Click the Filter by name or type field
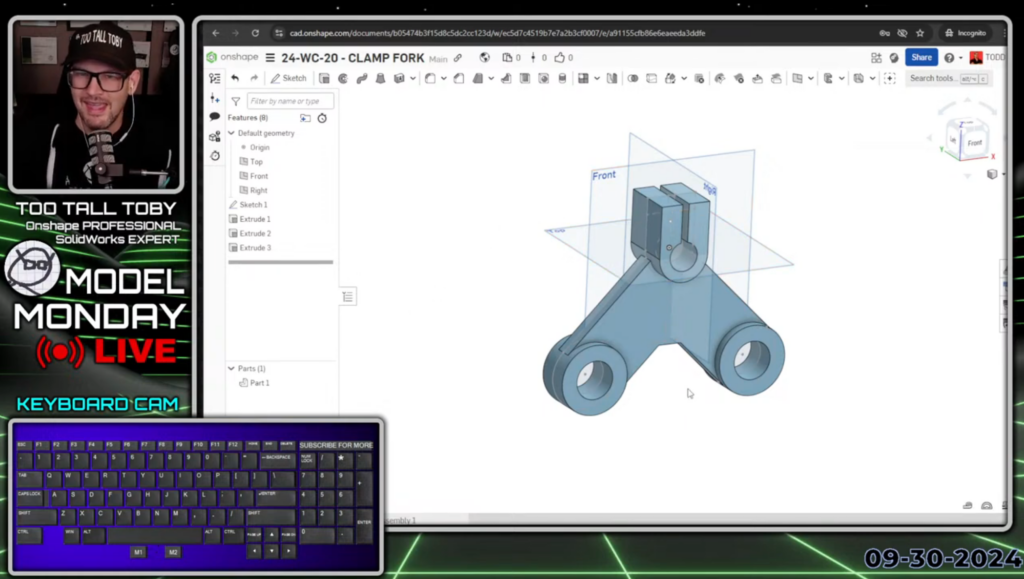 tap(290, 101)
